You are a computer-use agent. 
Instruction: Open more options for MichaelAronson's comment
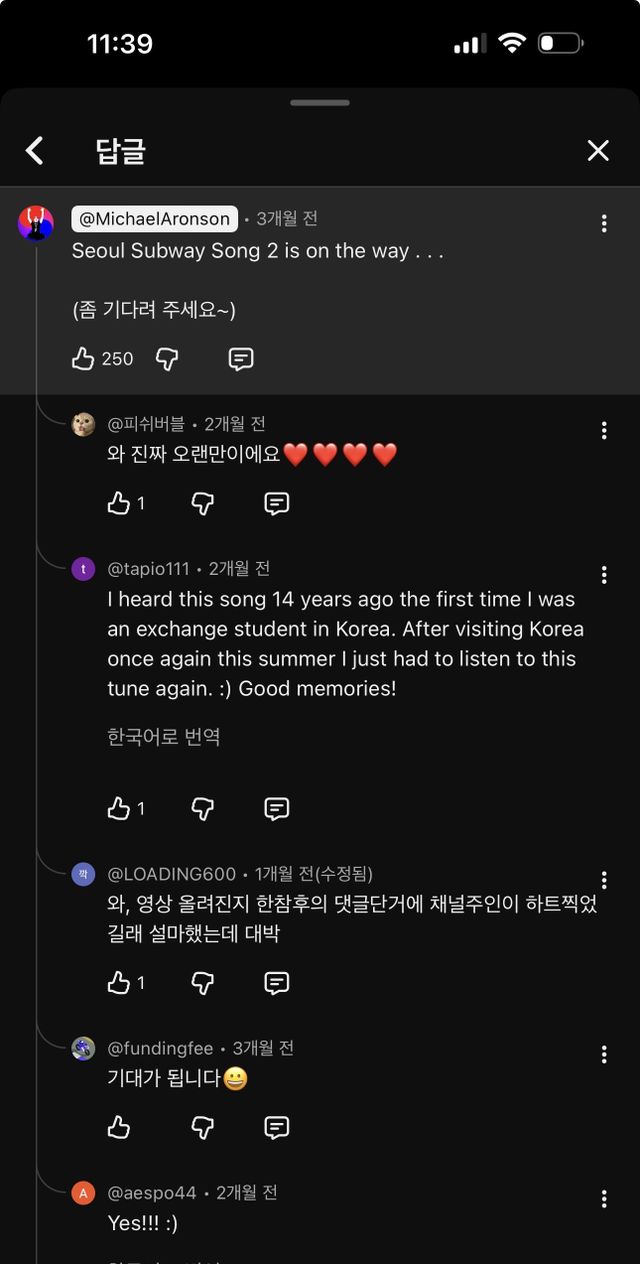pos(604,224)
